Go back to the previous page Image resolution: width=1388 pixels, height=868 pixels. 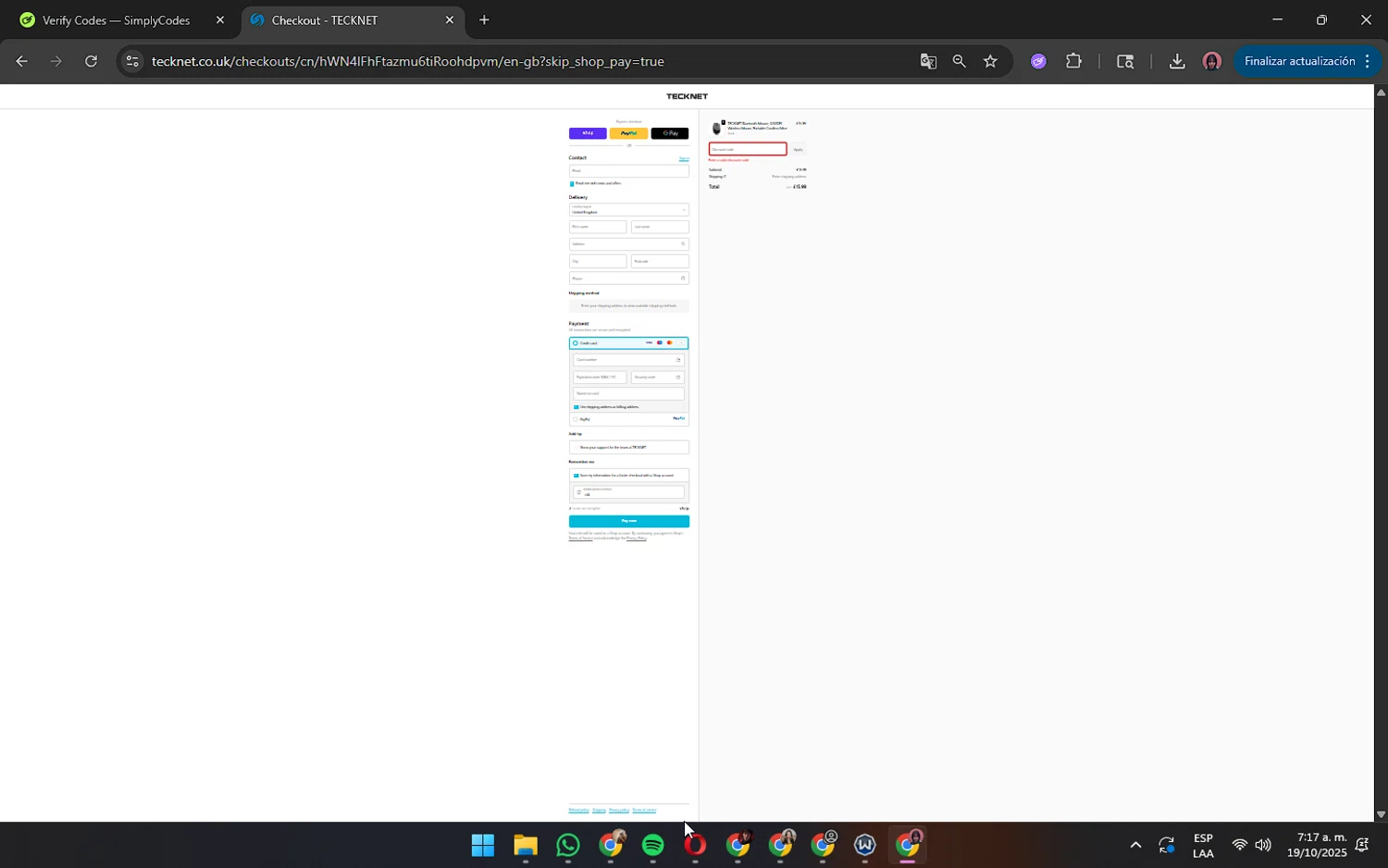(21, 61)
